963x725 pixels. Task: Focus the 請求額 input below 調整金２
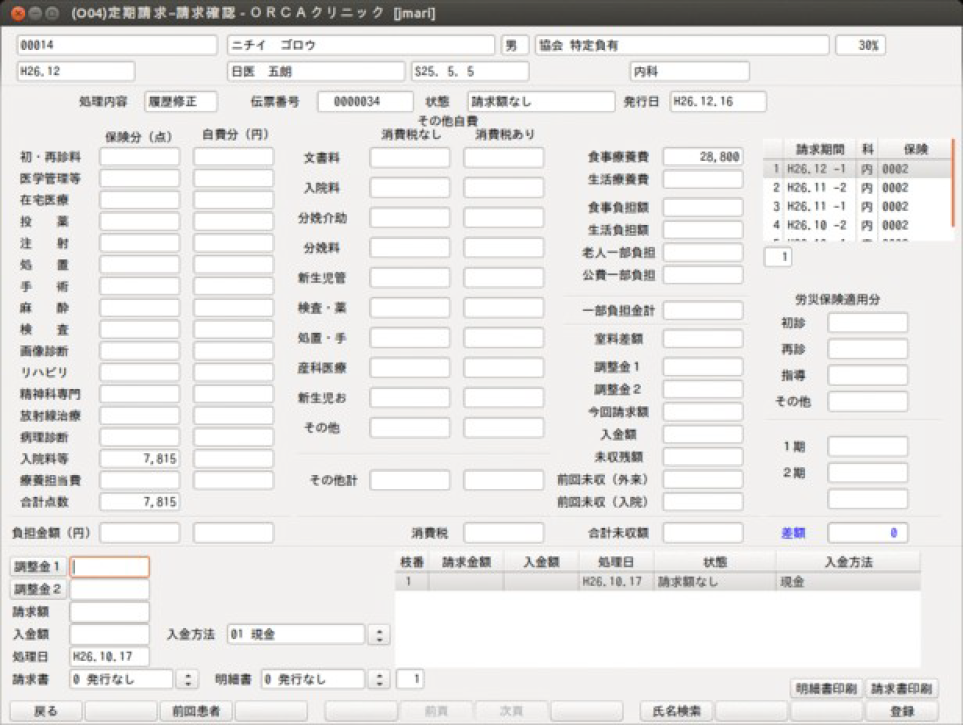click(x=109, y=612)
